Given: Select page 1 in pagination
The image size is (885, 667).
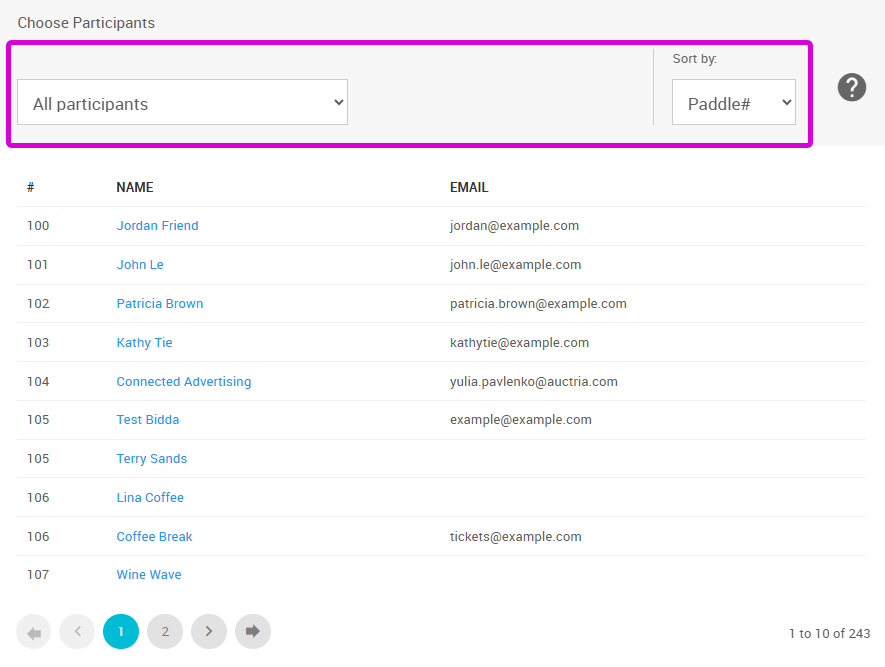Looking at the screenshot, I should pyautogui.click(x=121, y=632).
